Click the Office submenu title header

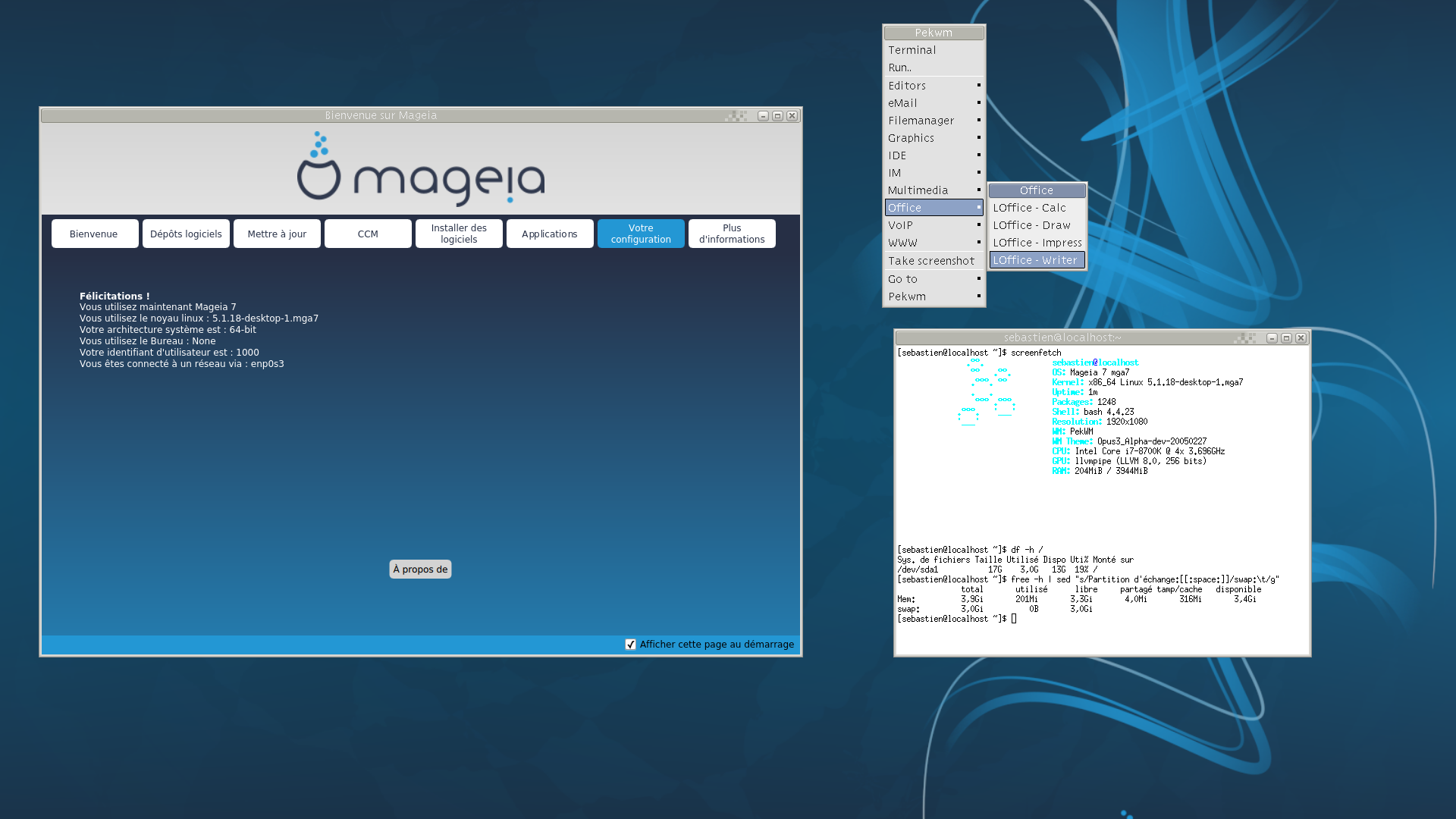1037,190
